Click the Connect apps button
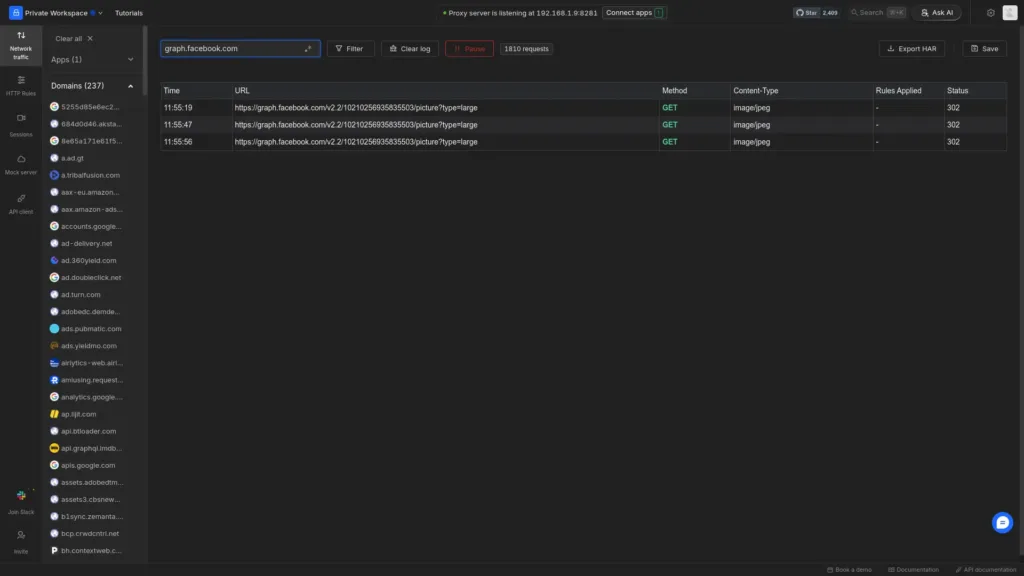1024x576 pixels. [634, 12]
